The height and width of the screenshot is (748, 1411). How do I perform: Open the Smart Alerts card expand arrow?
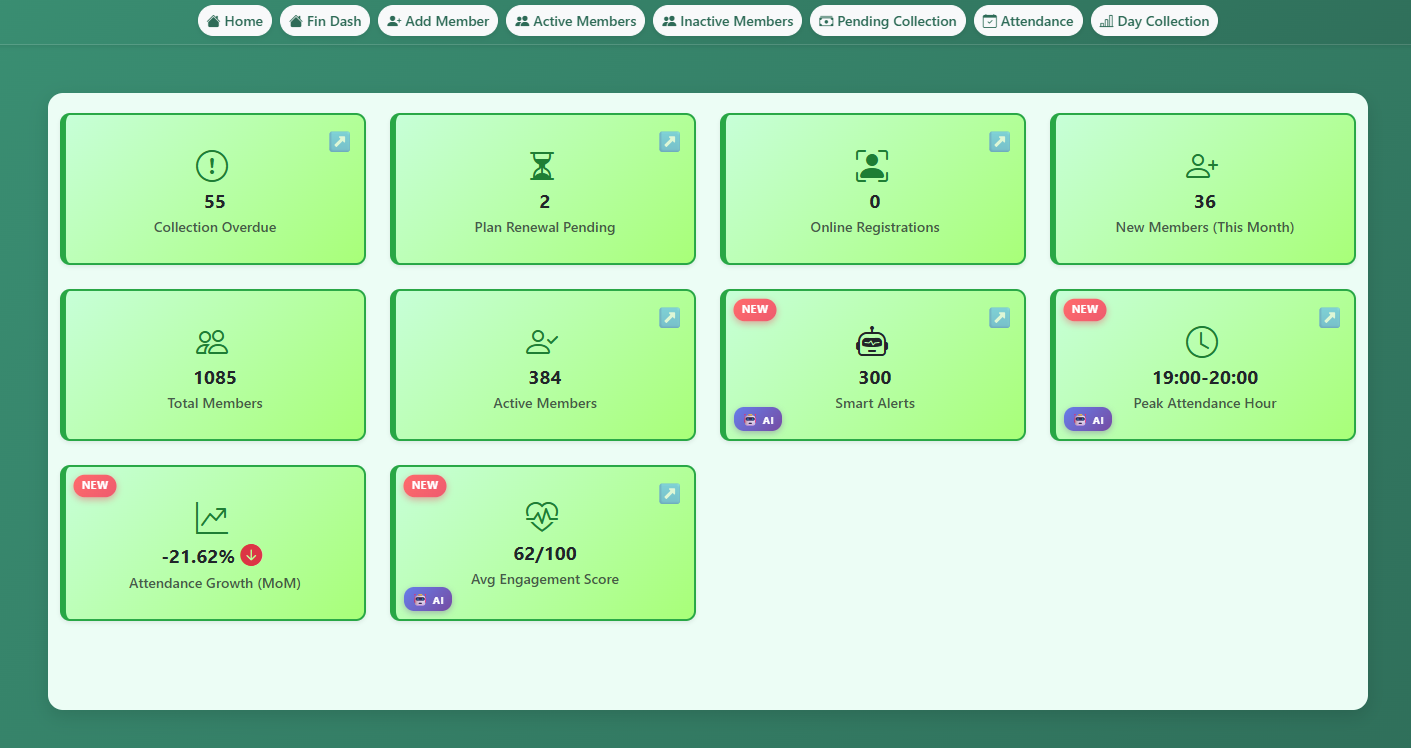pyautogui.click(x=999, y=317)
